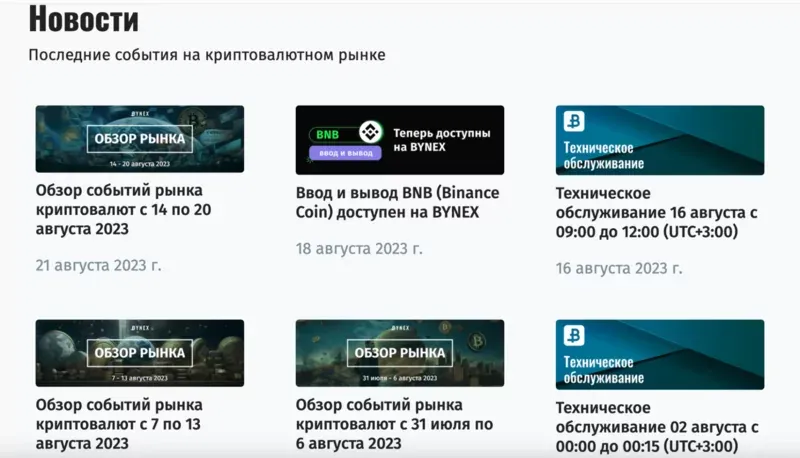Image resolution: width=800 pixels, height=458 pixels.
Task: Click the date '21 августа 2023 г.'
Action: [x=98, y=266]
